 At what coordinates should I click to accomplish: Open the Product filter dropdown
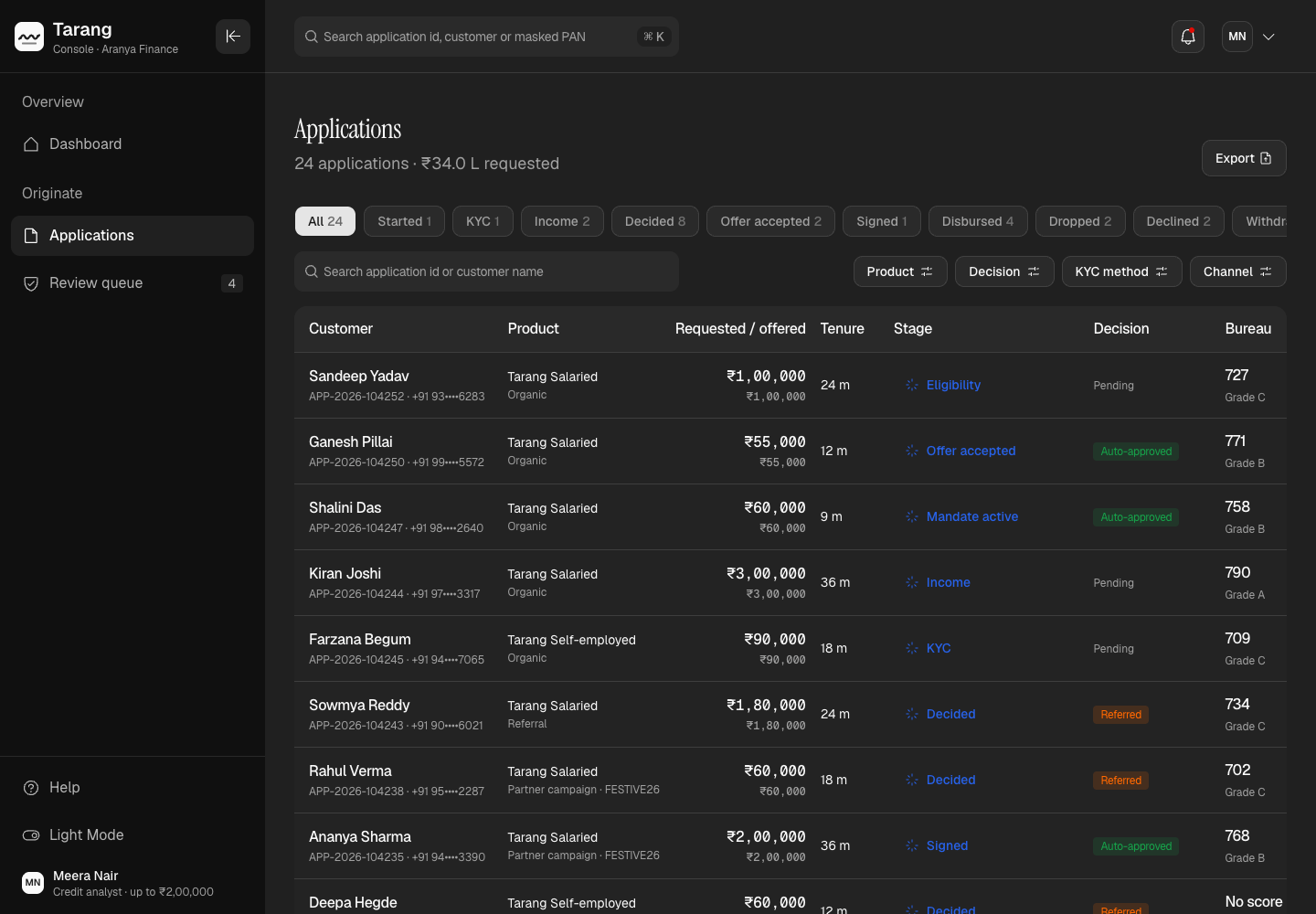pos(900,271)
